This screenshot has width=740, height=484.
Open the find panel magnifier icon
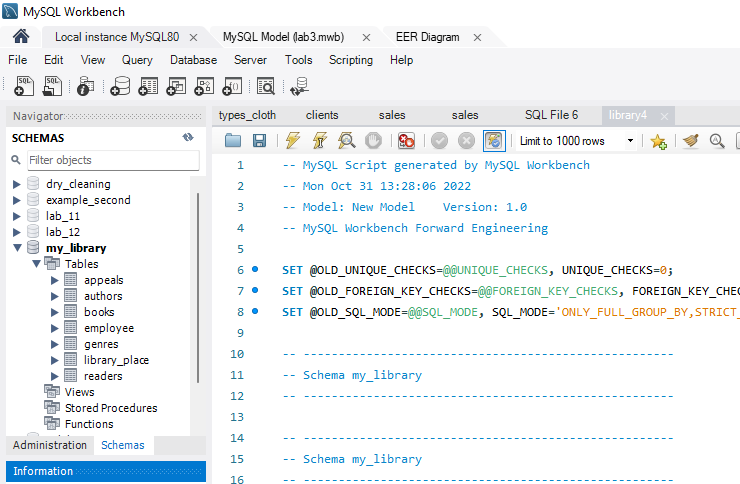pos(717,141)
